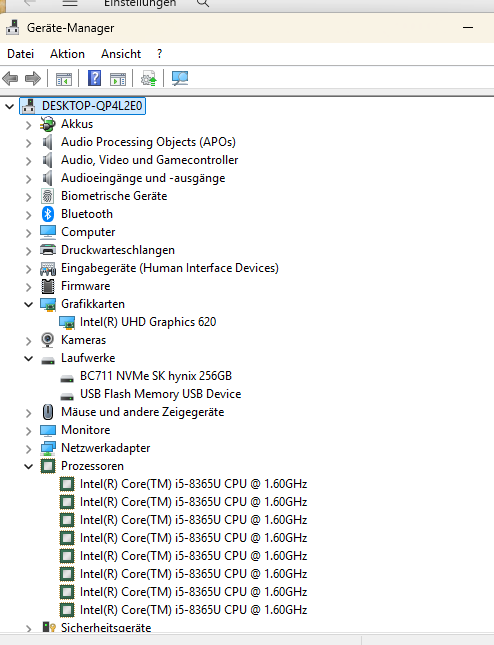Image resolution: width=494 pixels, height=645 pixels.
Task: Open the Ansicht menu
Action: click(121, 54)
